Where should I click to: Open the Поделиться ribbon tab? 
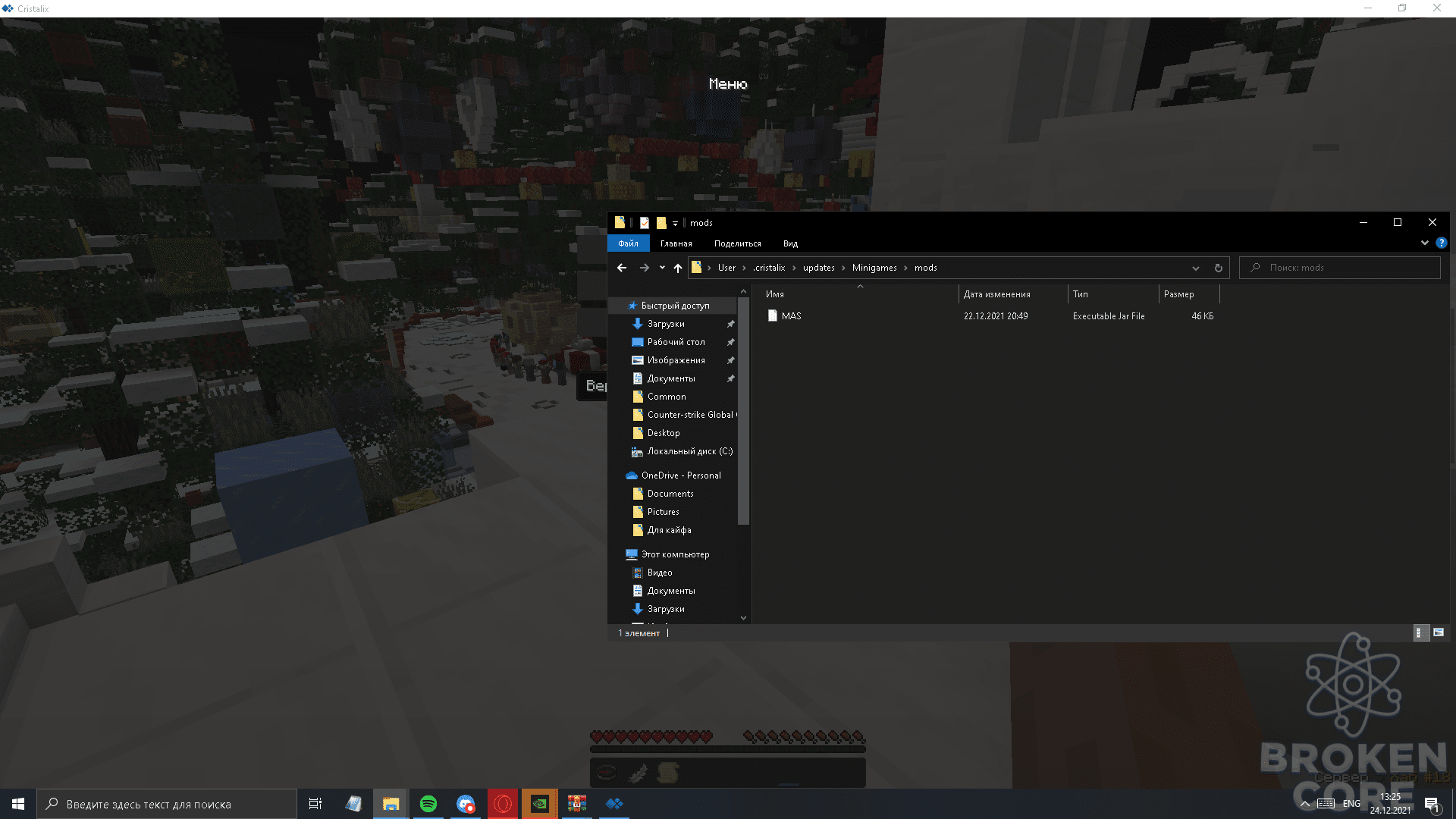tap(737, 243)
